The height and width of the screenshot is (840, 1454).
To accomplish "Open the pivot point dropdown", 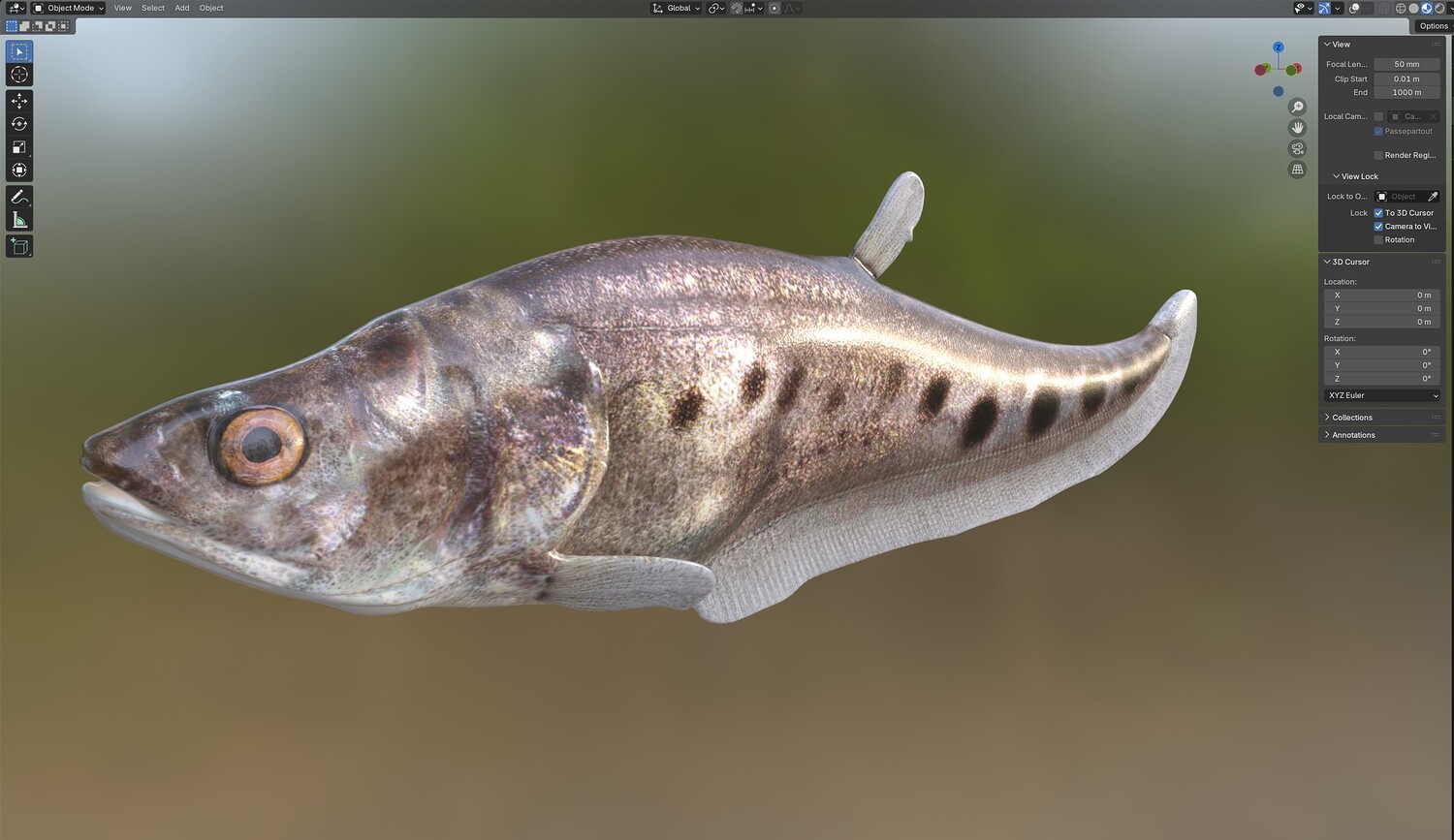I will click(x=716, y=8).
